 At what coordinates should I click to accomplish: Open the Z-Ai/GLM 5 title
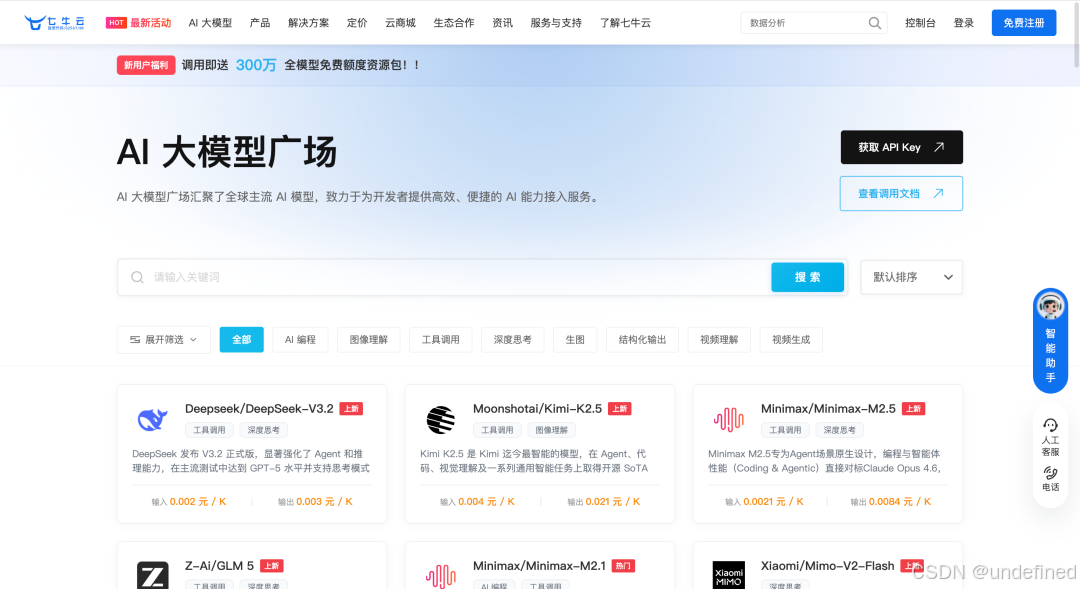coord(219,566)
